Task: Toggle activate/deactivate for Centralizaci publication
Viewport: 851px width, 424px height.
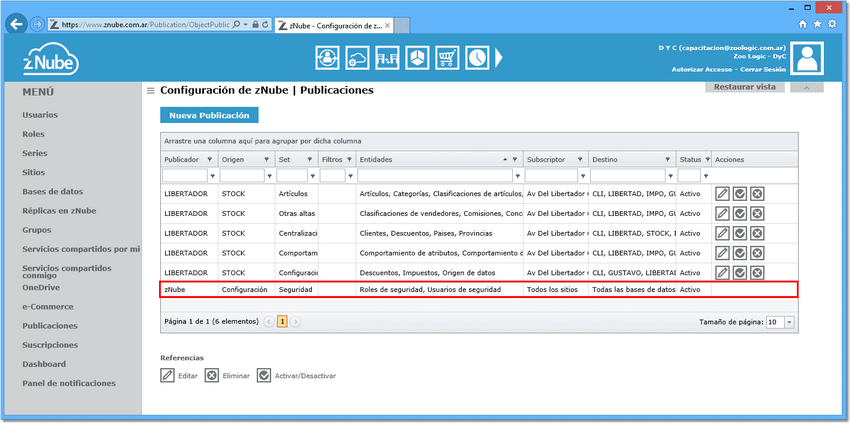Action: click(740, 233)
